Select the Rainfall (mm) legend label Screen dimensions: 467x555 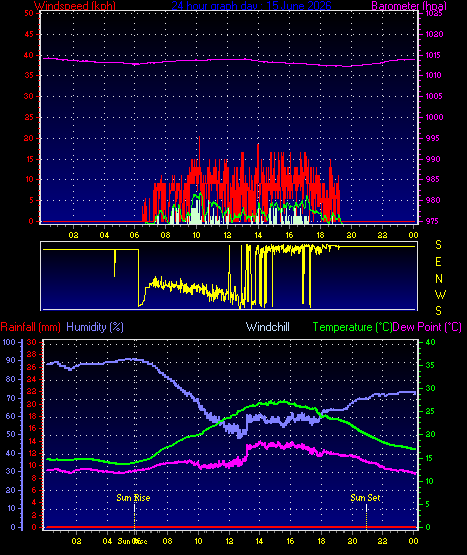point(30,327)
